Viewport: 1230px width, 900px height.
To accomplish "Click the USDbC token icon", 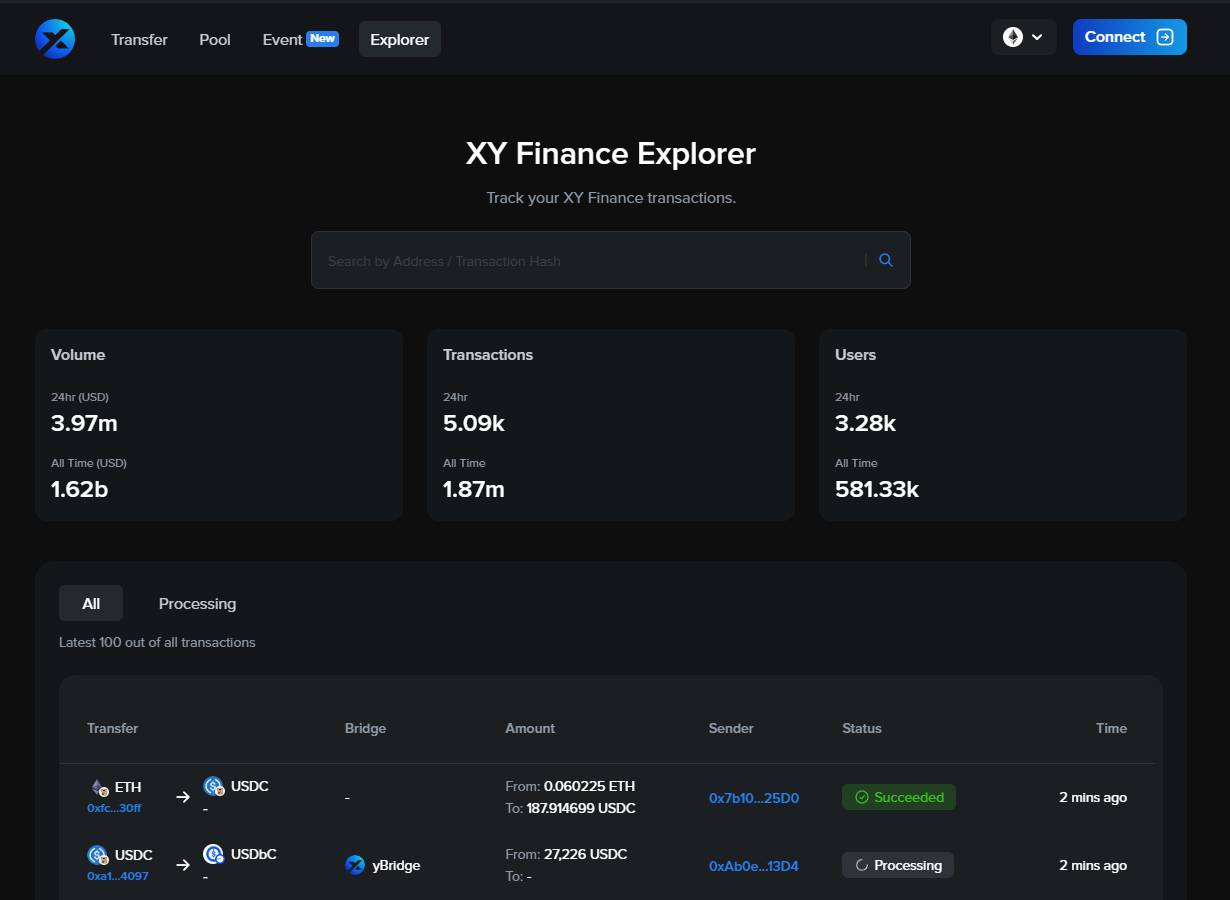I will point(214,854).
